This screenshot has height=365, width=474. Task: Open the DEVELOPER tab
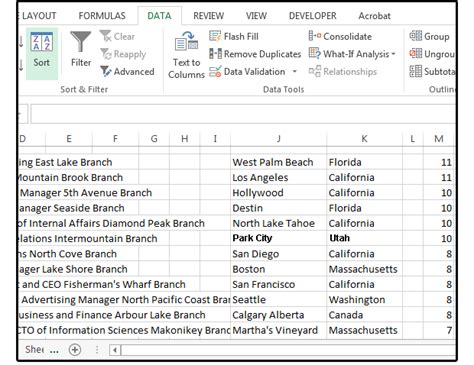coord(313,16)
